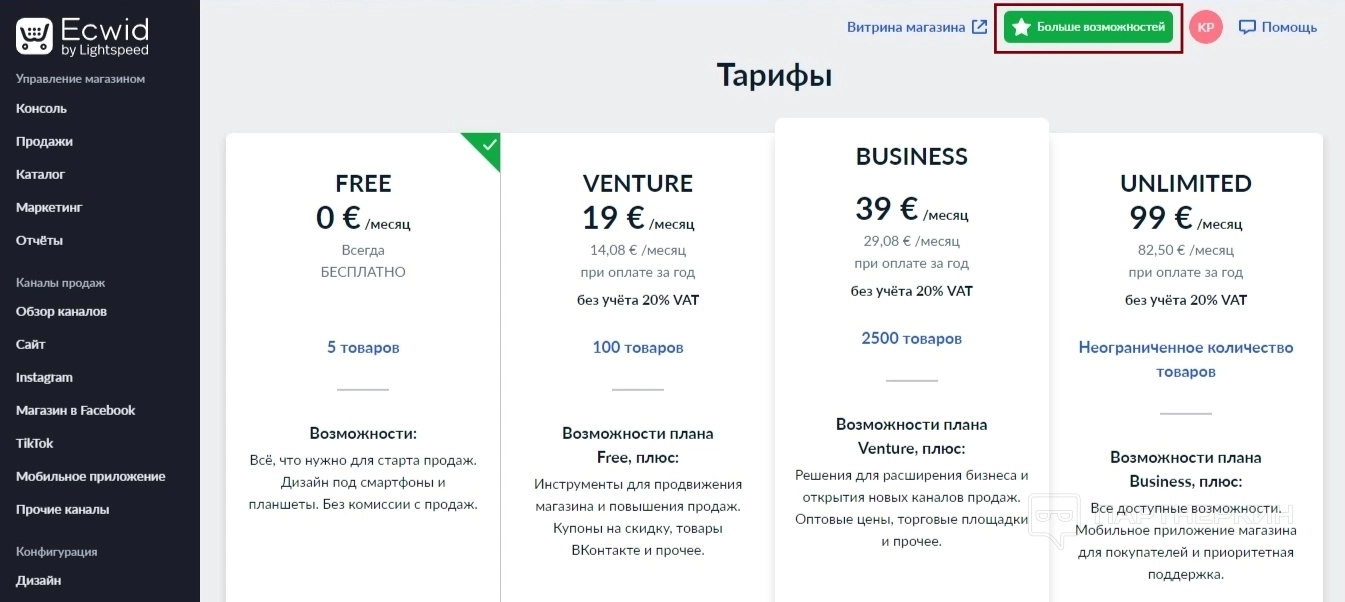Screen dimensions: 1345x602
Task: Select the VENTURE plan heading
Action: click(637, 183)
